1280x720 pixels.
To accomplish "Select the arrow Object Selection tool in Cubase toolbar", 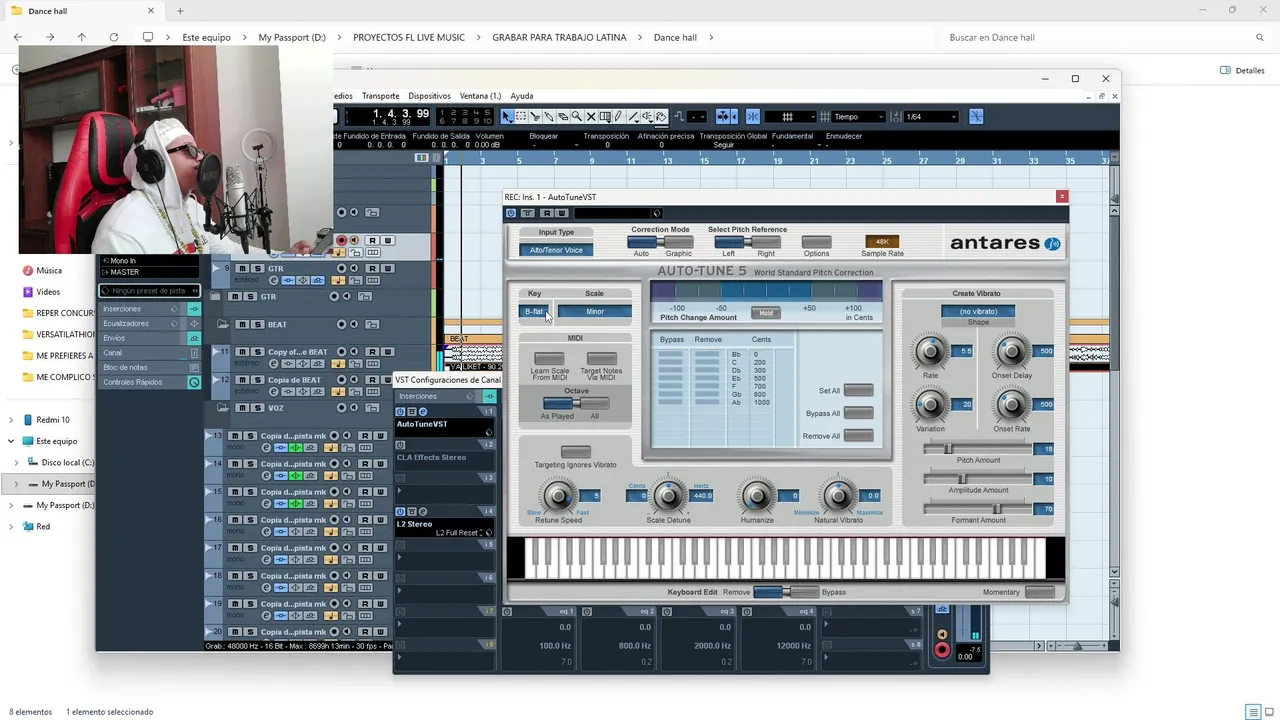I will (x=506, y=117).
